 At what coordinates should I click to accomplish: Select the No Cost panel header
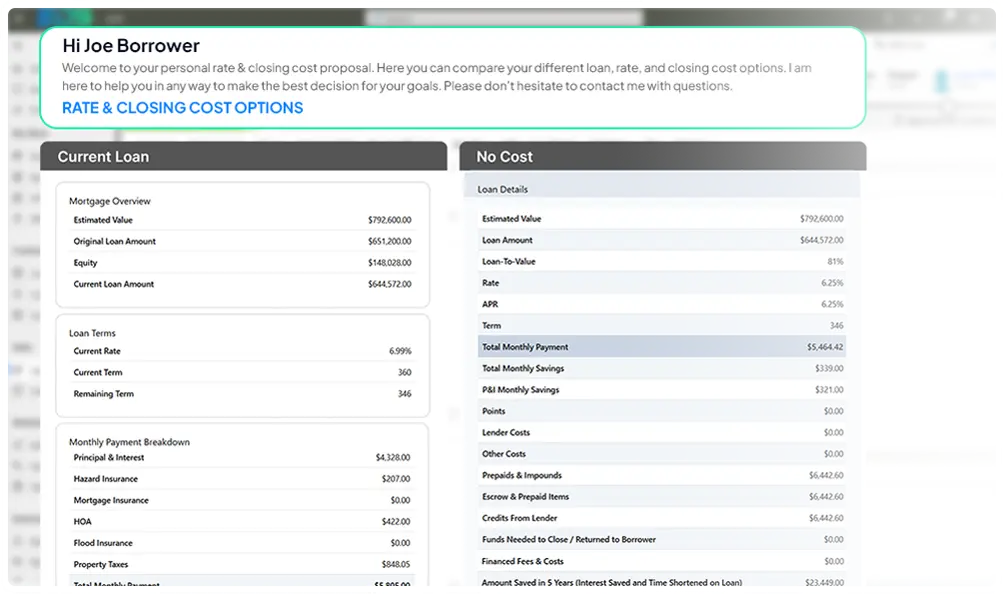504,157
